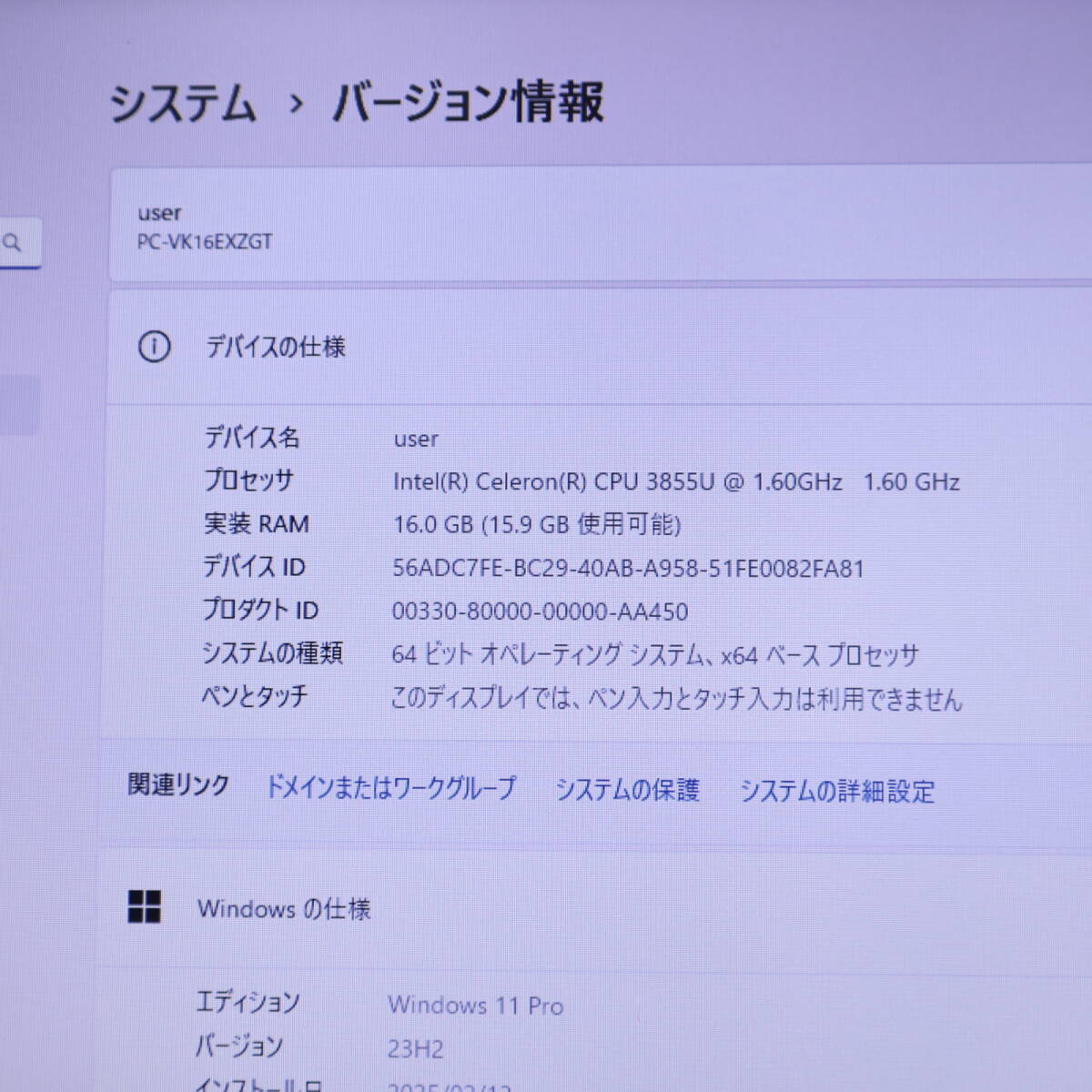This screenshot has width=1092, height=1092.
Task: Click the プロセッサ label
Action: 248,480
